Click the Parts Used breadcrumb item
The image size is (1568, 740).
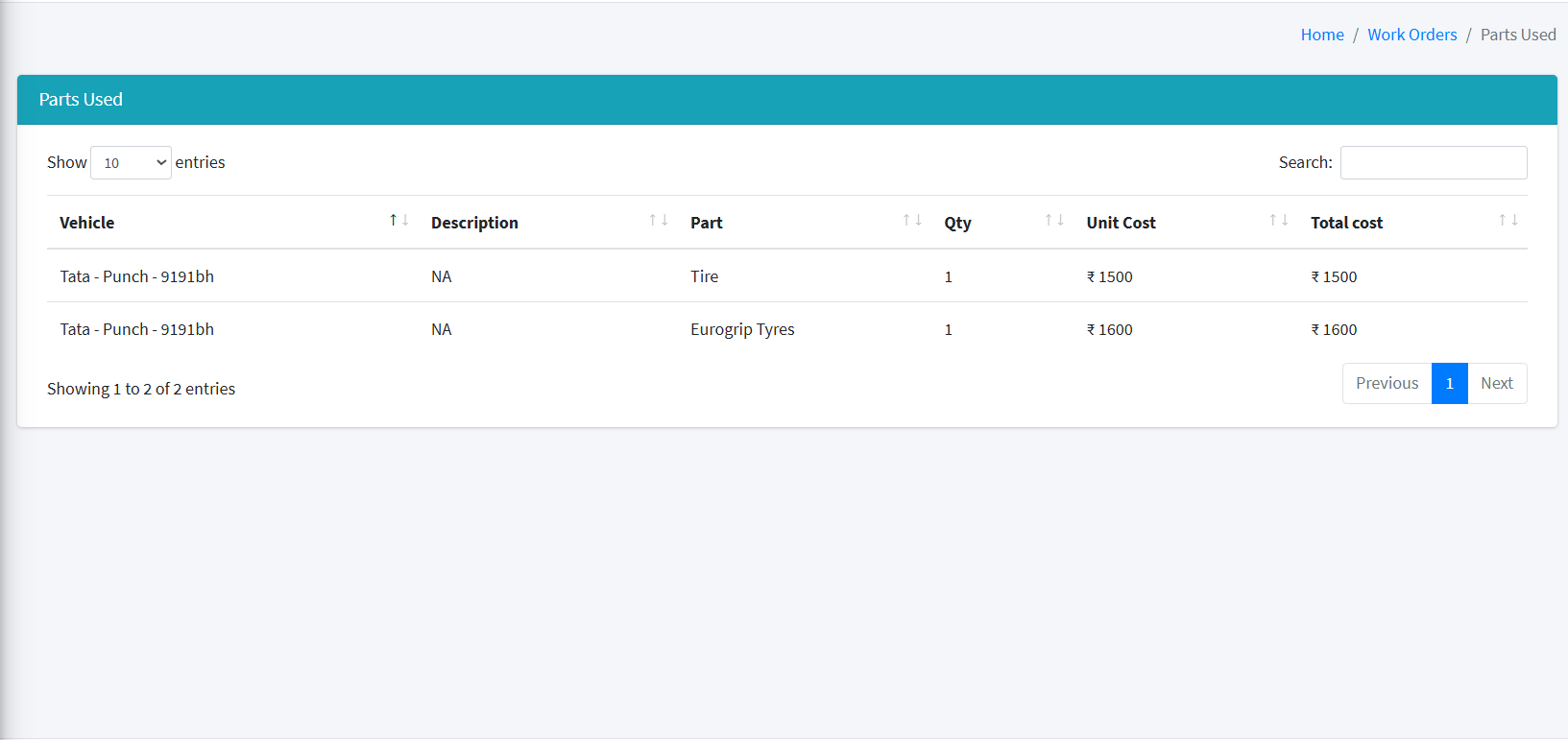[x=1517, y=35]
